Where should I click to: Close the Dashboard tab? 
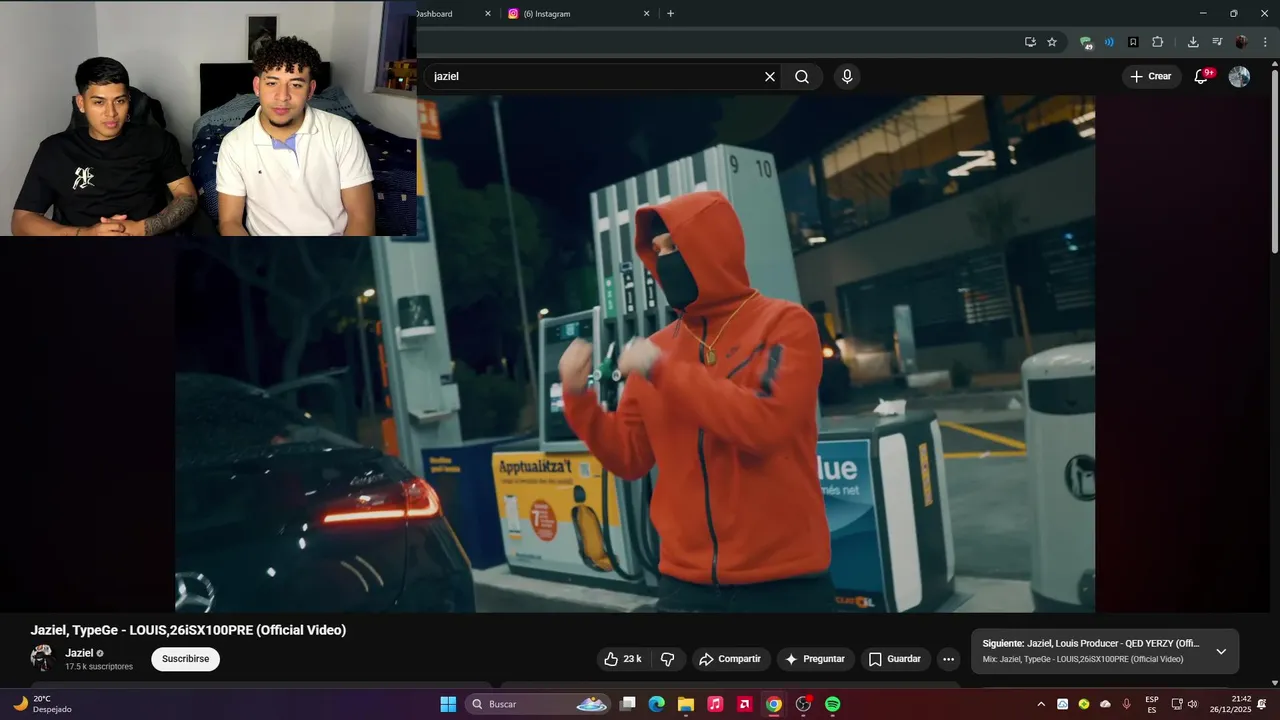[488, 14]
